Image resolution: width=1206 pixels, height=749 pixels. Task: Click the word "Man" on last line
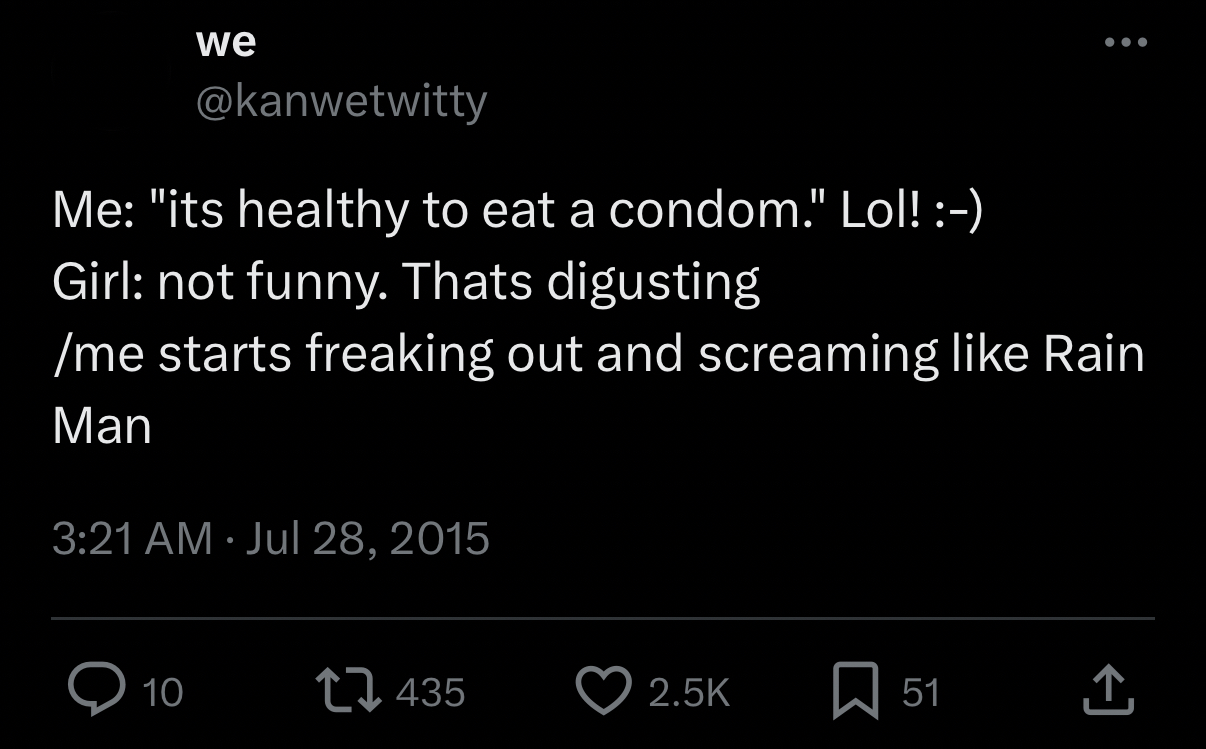102,426
